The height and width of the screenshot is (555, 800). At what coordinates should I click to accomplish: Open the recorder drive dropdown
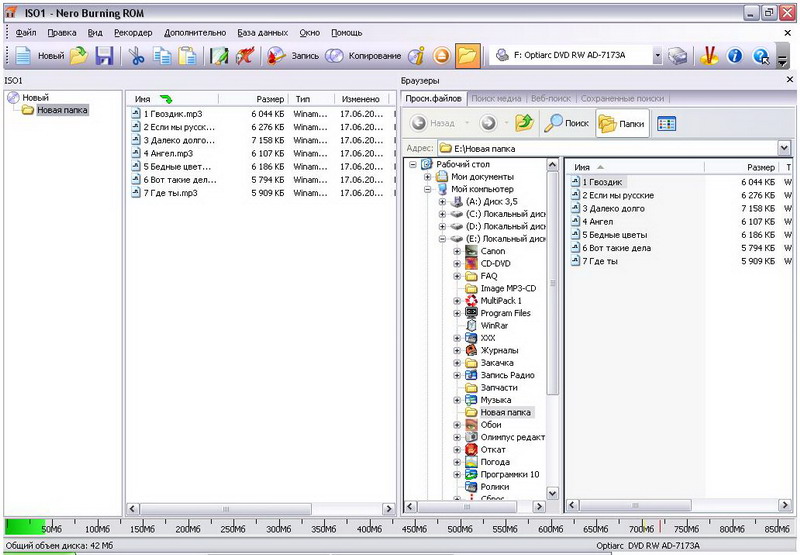click(657, 56)
